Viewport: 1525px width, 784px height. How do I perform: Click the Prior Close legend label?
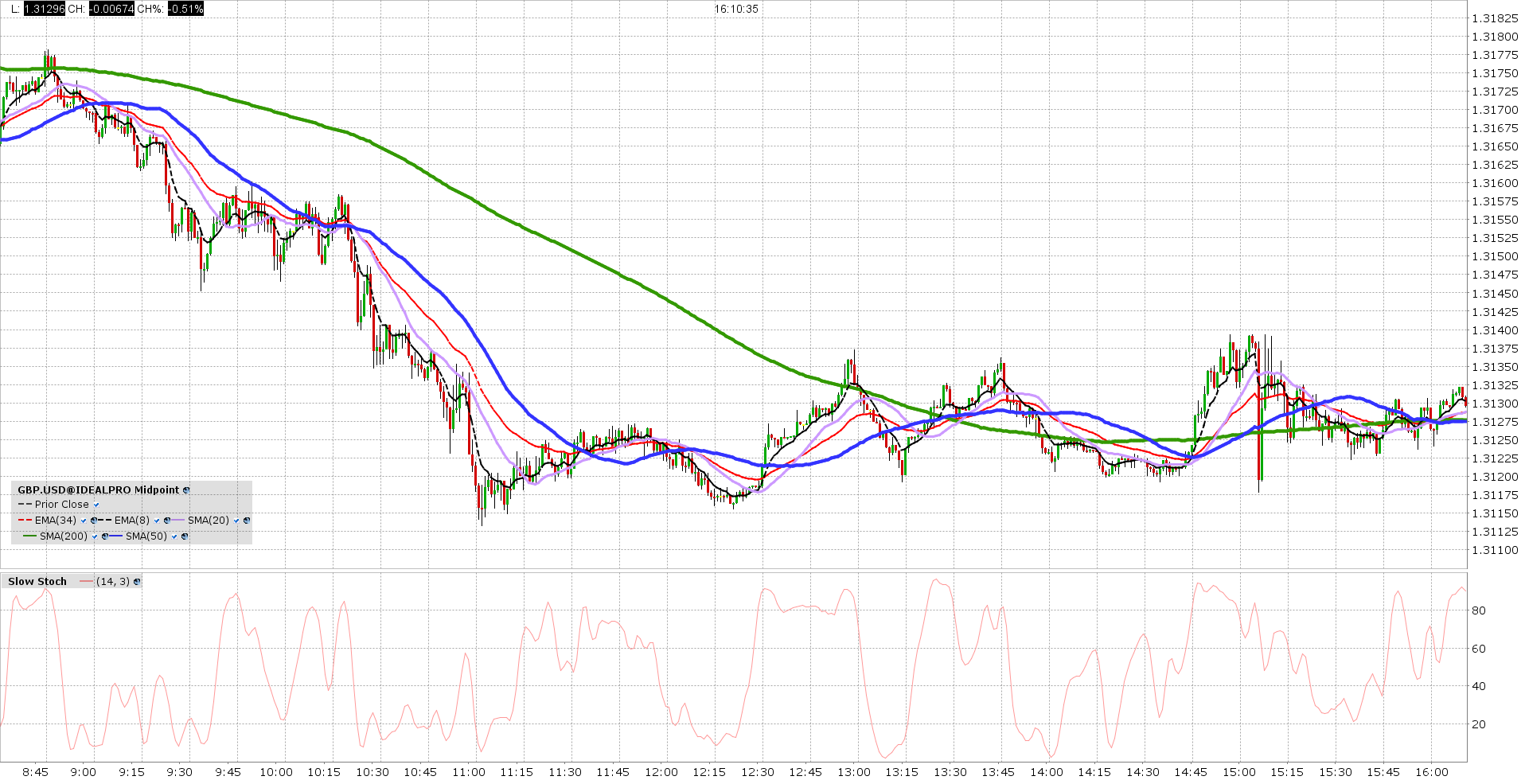pos(62,505)
